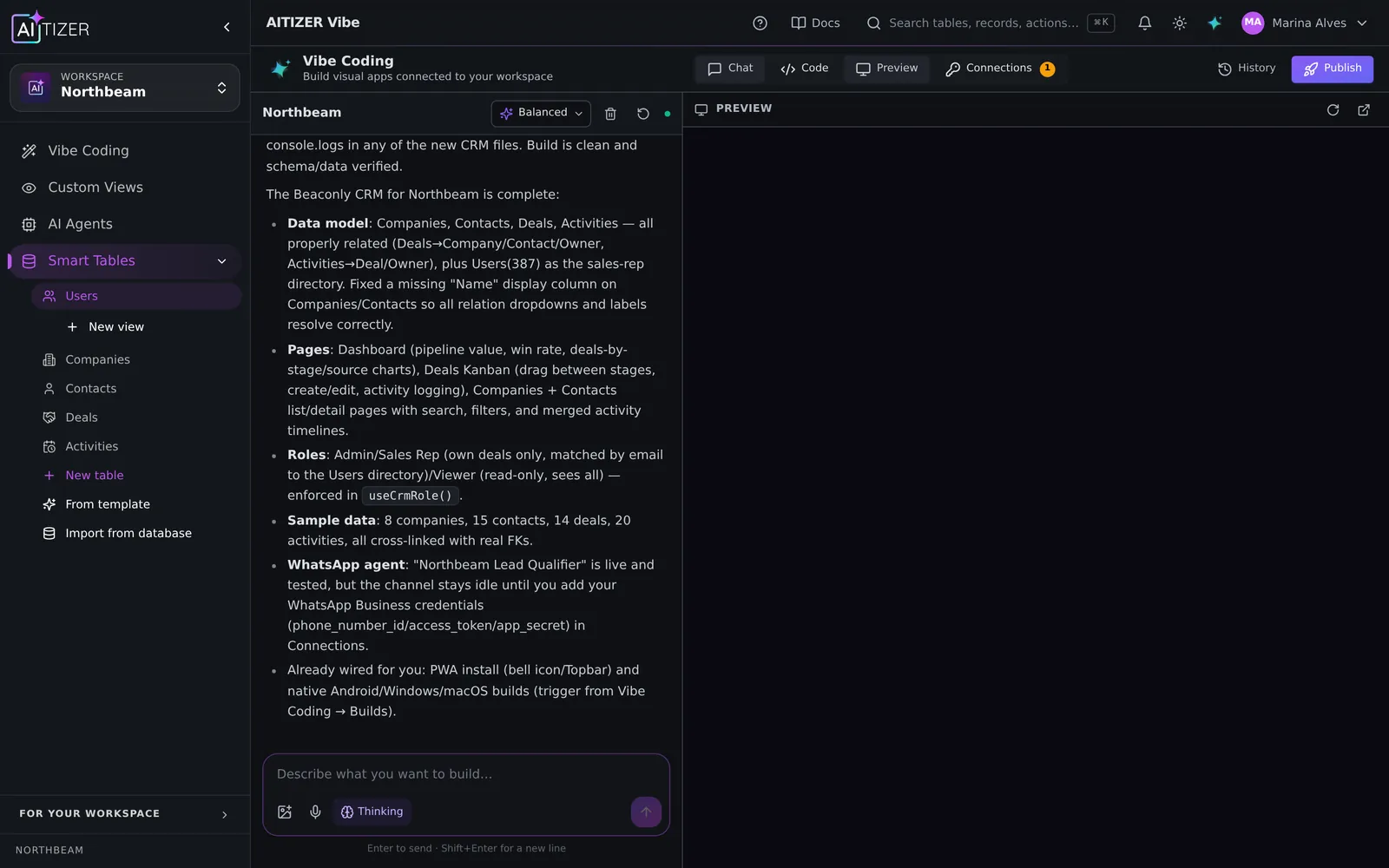Delete the chat with trash icon
Screen dimensions: 1389x868
click(x=610, y=114)
